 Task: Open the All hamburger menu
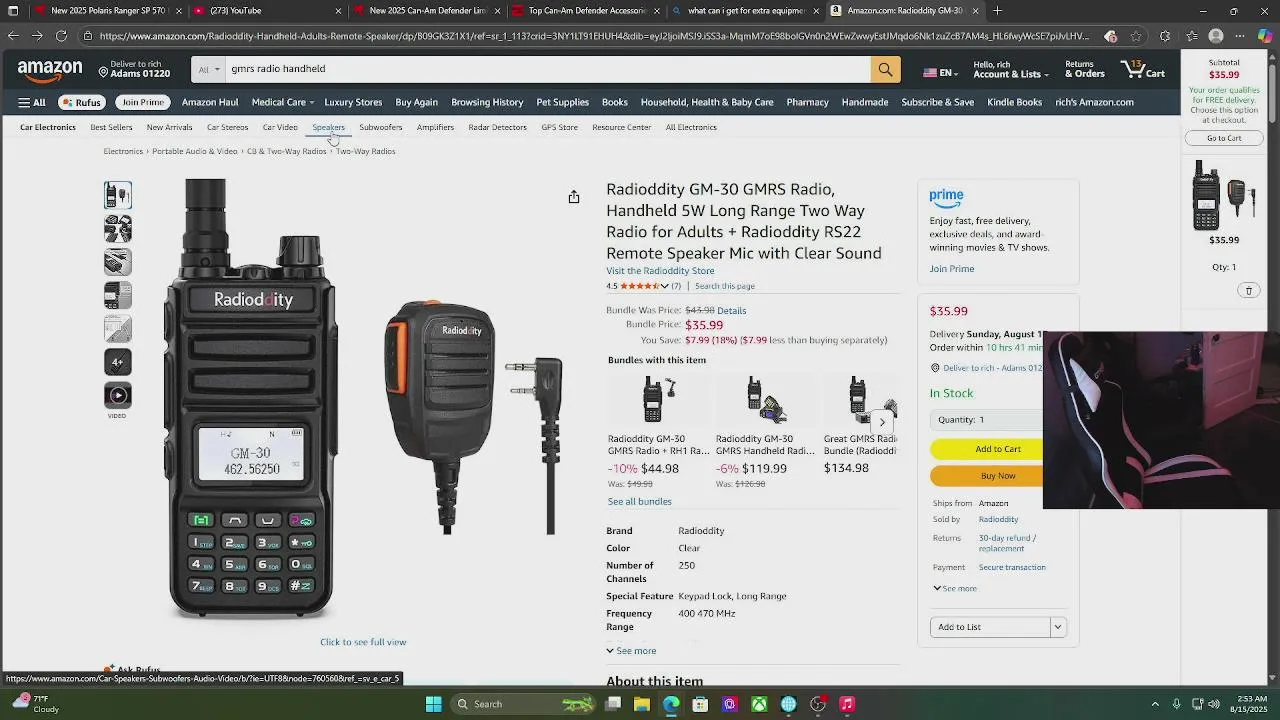(32, 102)
